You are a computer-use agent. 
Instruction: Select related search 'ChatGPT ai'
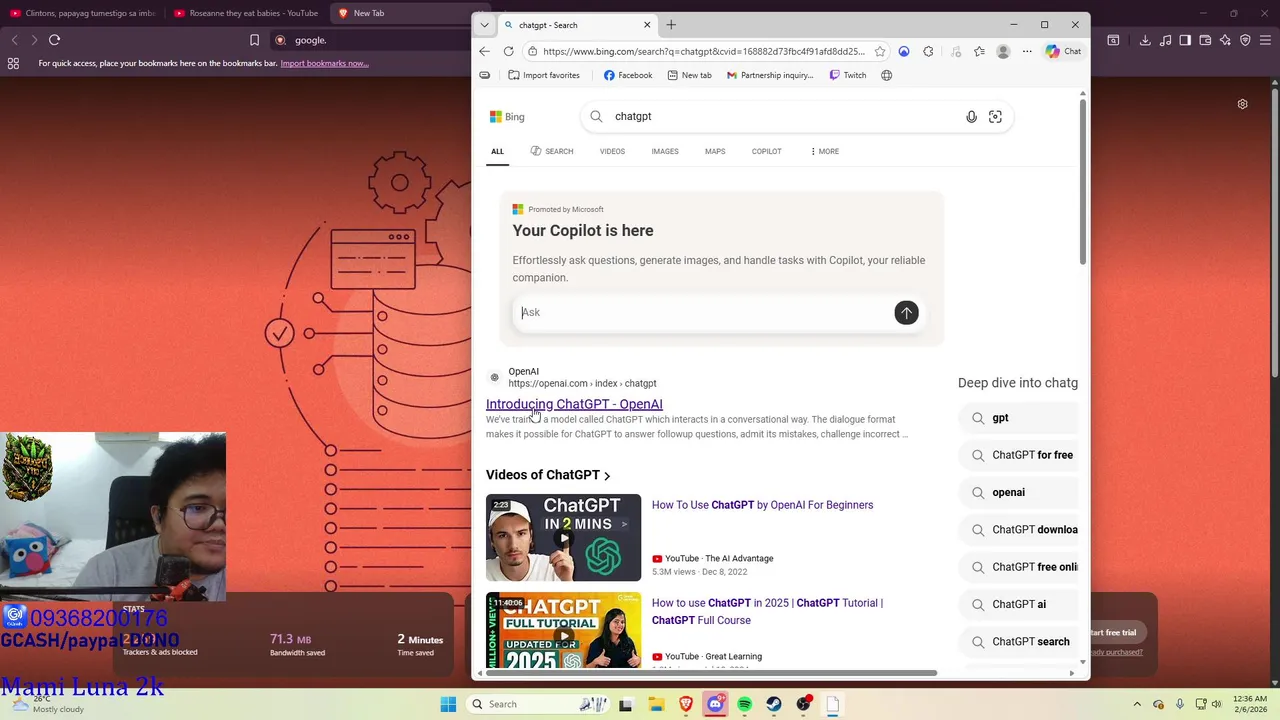tap(1018, 604)
